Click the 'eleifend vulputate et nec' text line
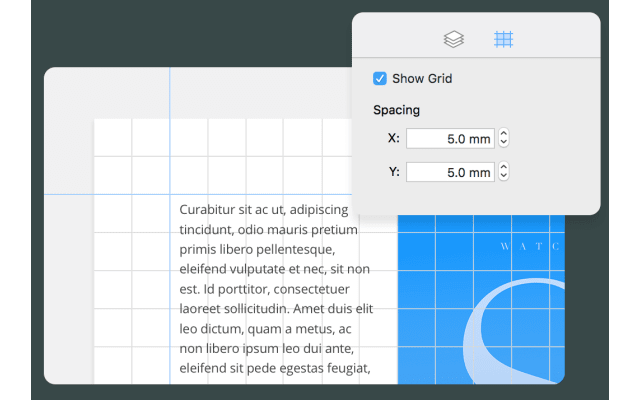640x400 pixels. pos(252,269)
